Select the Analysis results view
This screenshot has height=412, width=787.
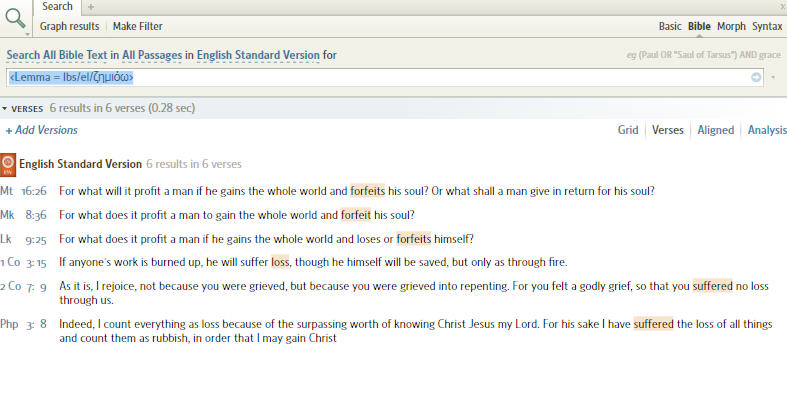pyautogui.click(x=767, y=130)
